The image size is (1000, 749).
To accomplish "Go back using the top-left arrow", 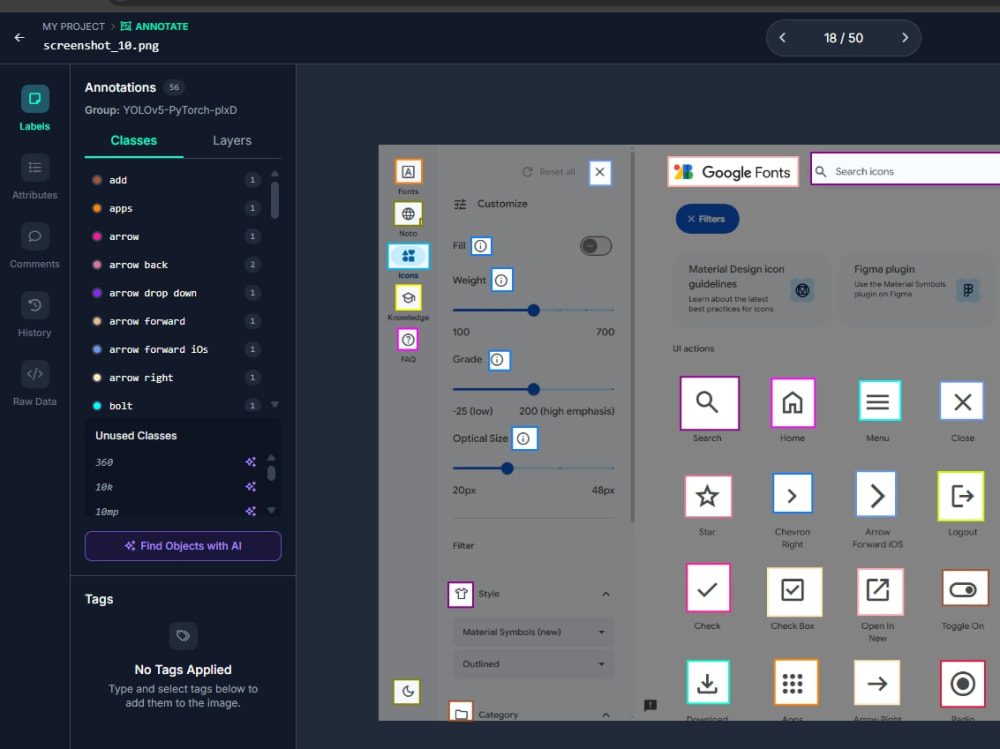I will click(x=20, y=38).
